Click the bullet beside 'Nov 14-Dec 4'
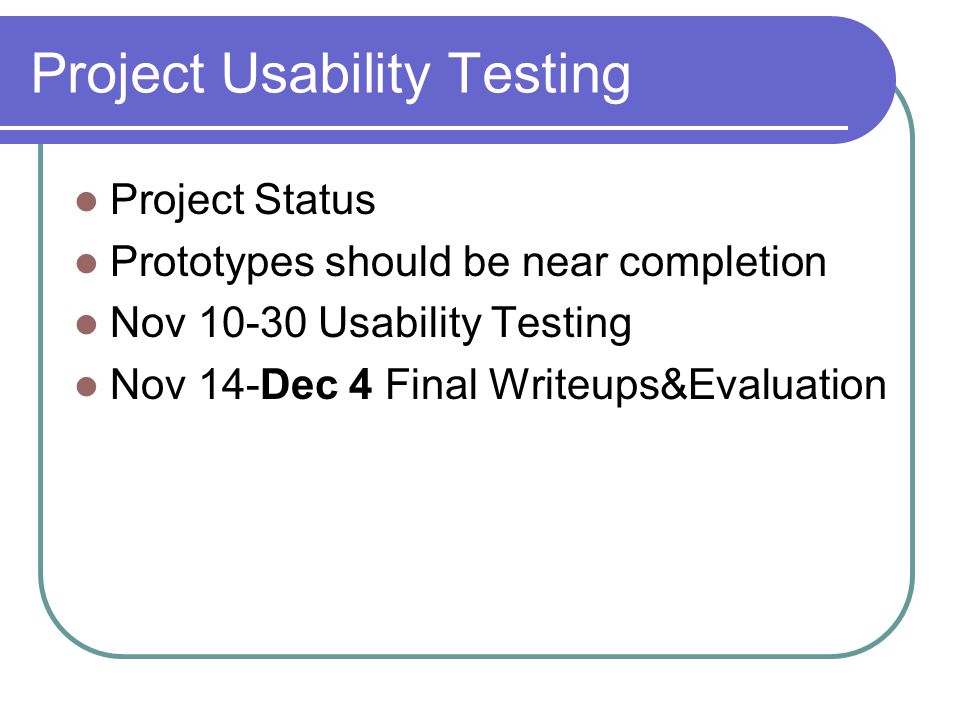This screenshot has width=960, height=720. (86, 387)
